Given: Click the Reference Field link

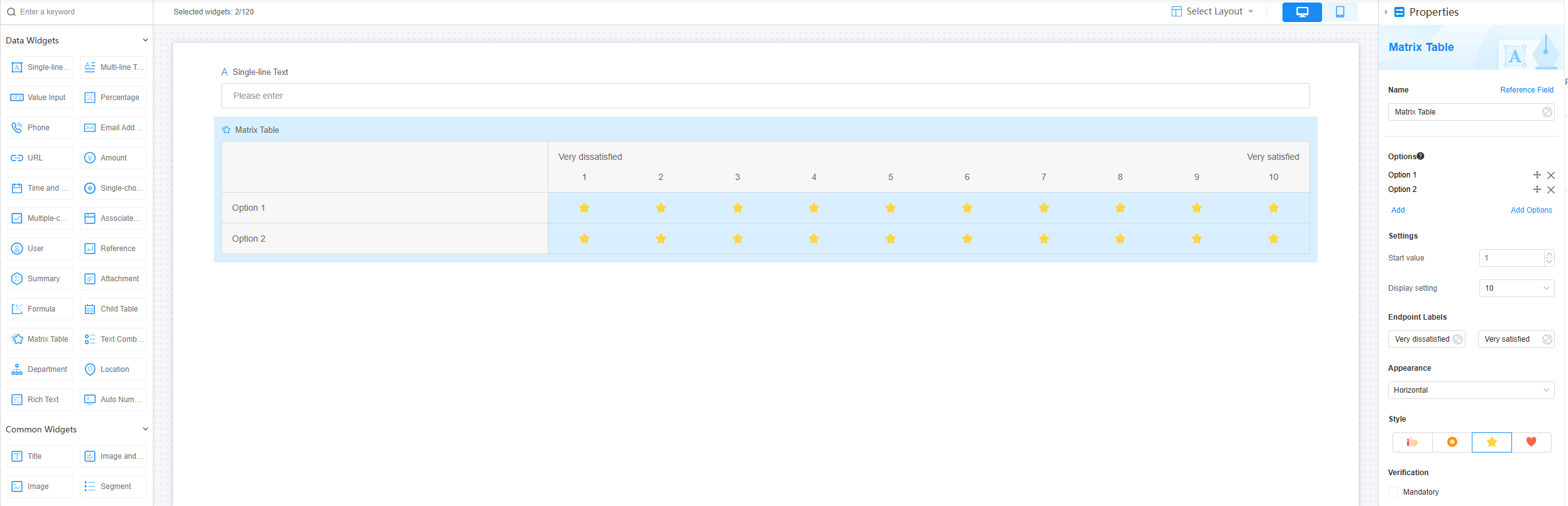Looking at the screenshot, I should (x=1526, y=90).
